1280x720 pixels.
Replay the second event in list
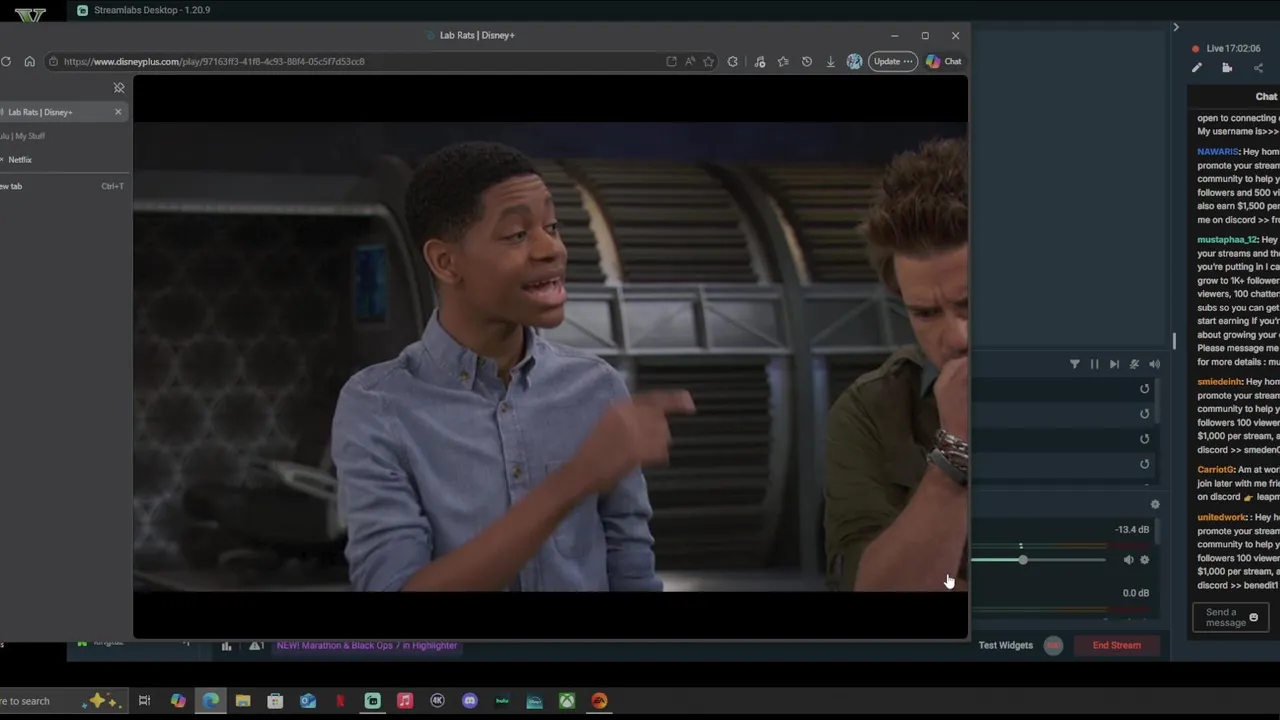tap(1145, 414)
